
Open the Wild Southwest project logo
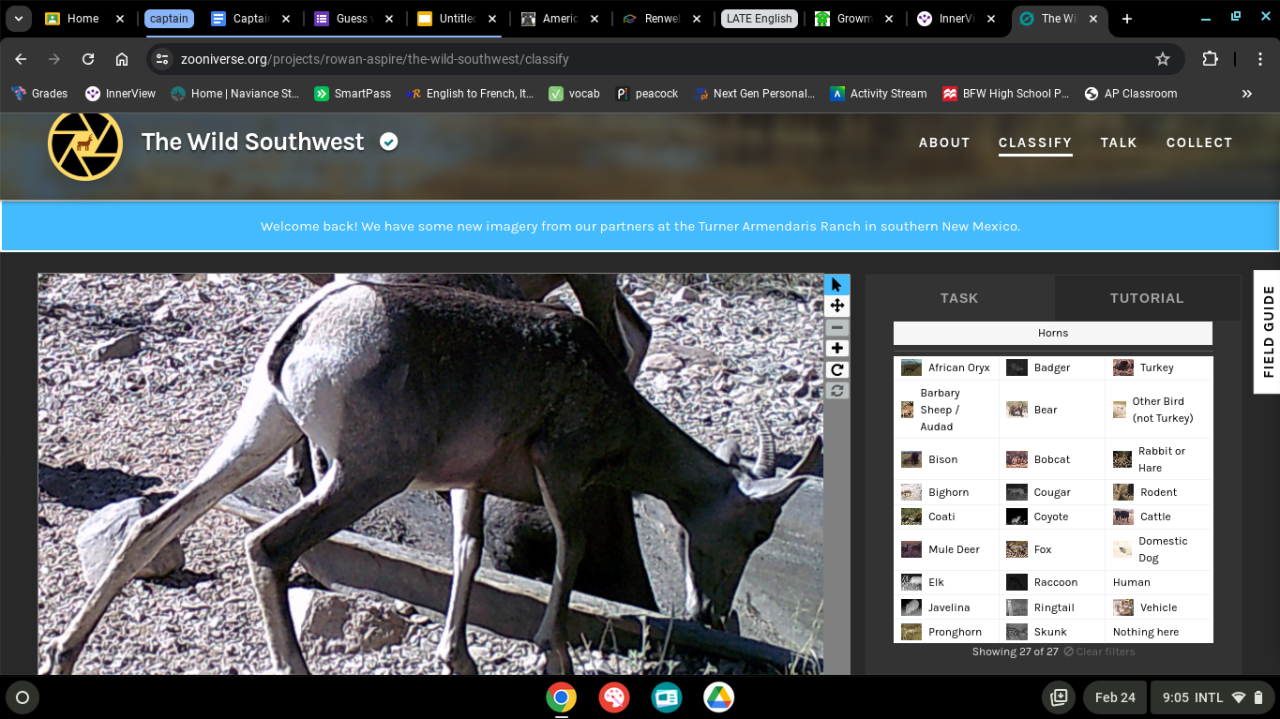pyautogui.click(x=85, y=143)
